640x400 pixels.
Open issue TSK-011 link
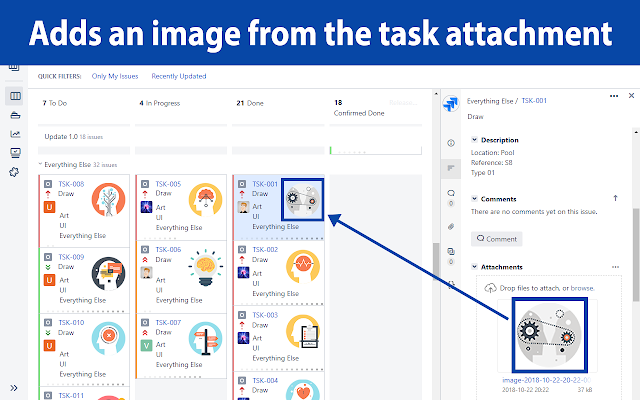tap(71, 396)
